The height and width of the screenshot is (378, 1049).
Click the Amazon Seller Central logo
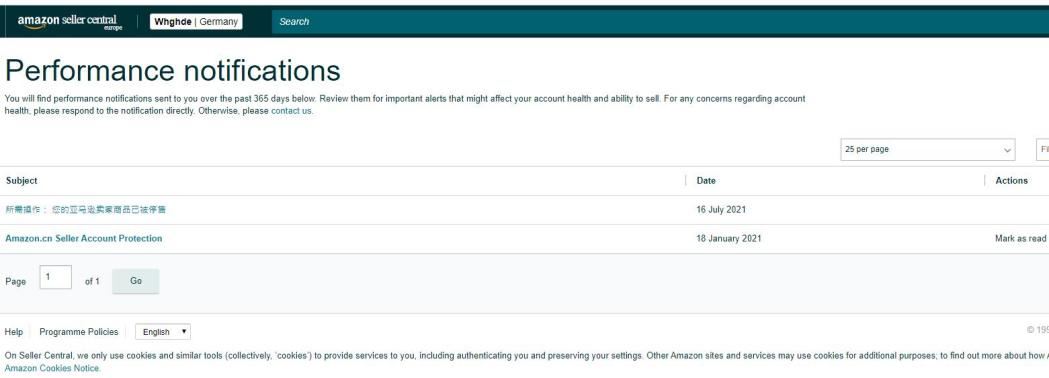70,22
